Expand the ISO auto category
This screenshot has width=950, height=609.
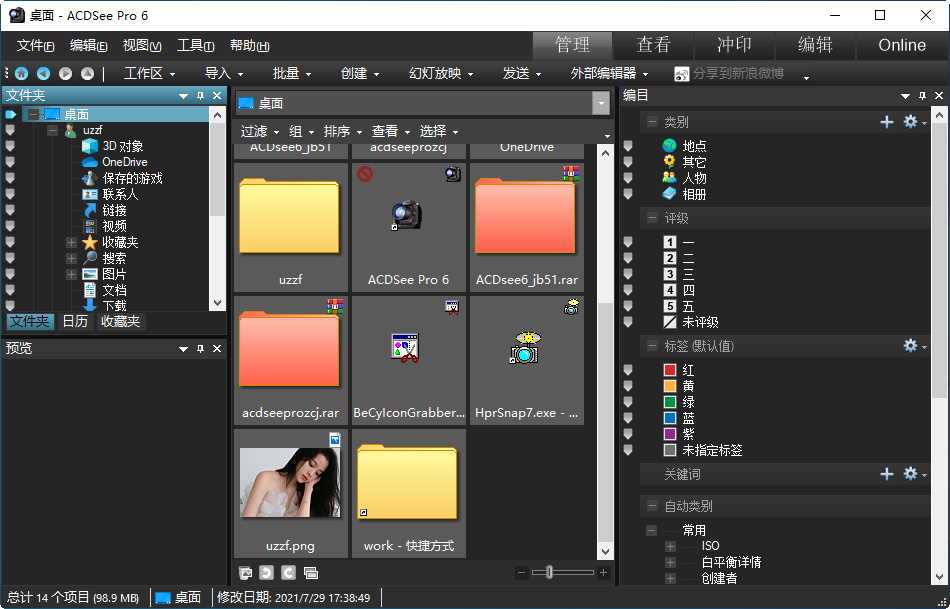pyautogui.click(x=670, y=546)
